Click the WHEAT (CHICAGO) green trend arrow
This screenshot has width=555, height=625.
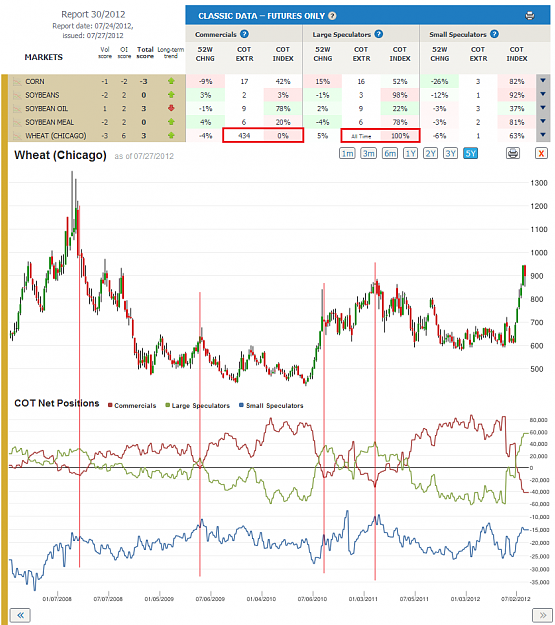(171, 135)
